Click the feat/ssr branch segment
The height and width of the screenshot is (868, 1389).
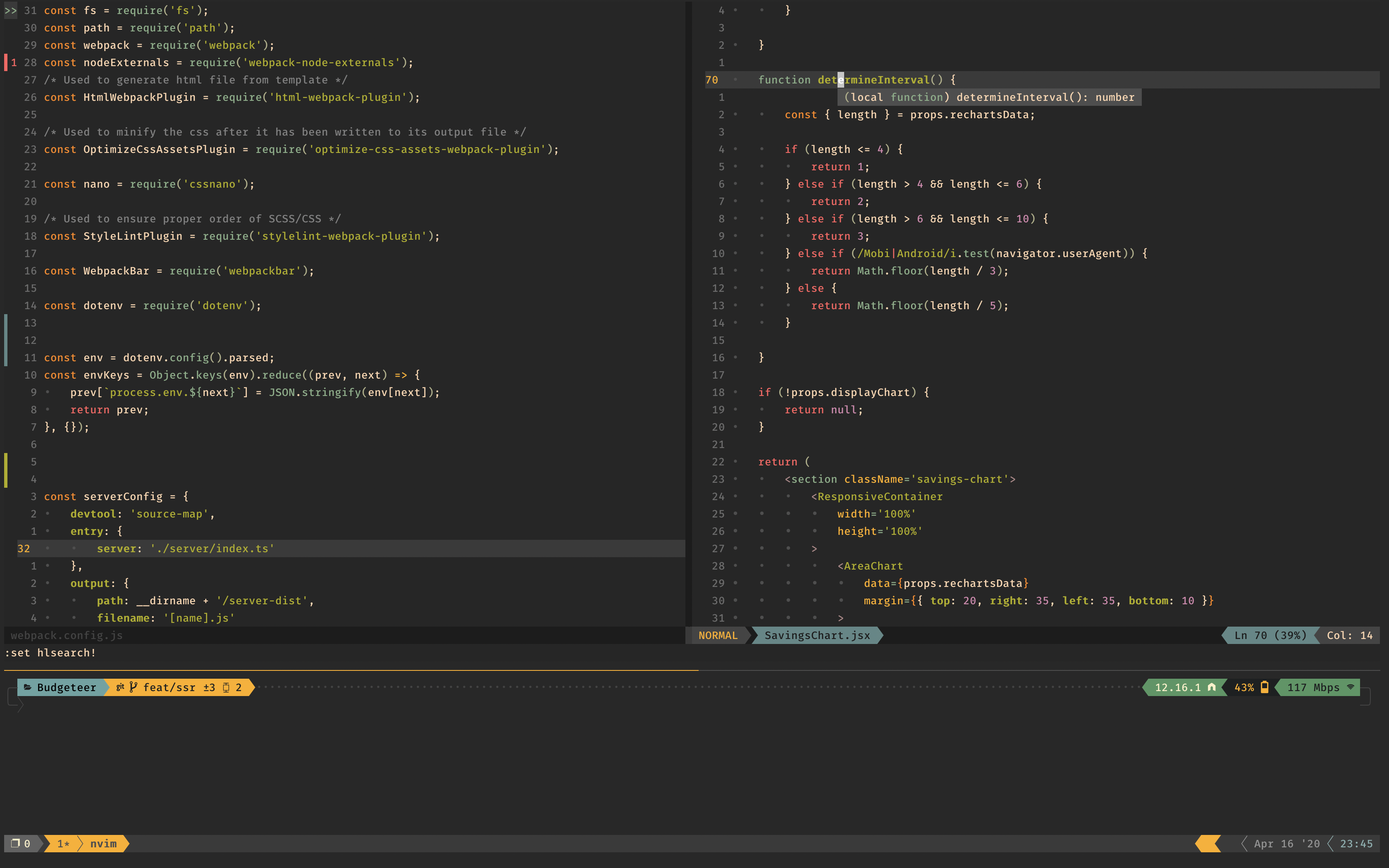(169, 687)
